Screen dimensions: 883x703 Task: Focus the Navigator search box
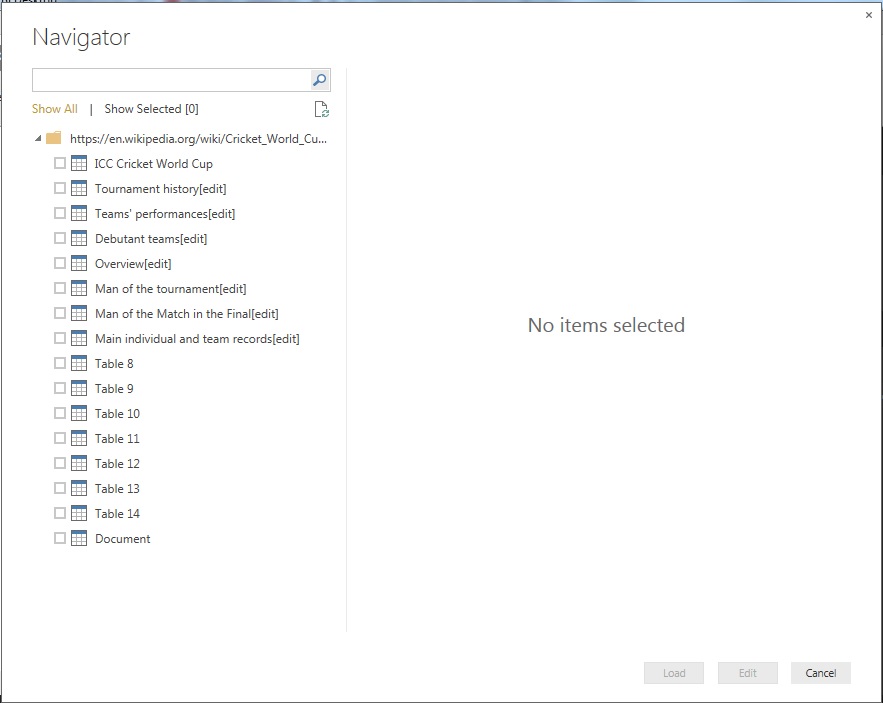[171, 80]
